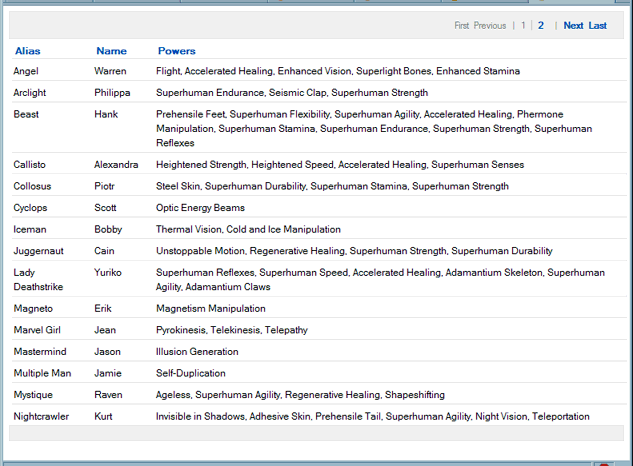The image size is (633, 466).
Task: Select the Callisto alias cell
Action: tap(29, 165)
